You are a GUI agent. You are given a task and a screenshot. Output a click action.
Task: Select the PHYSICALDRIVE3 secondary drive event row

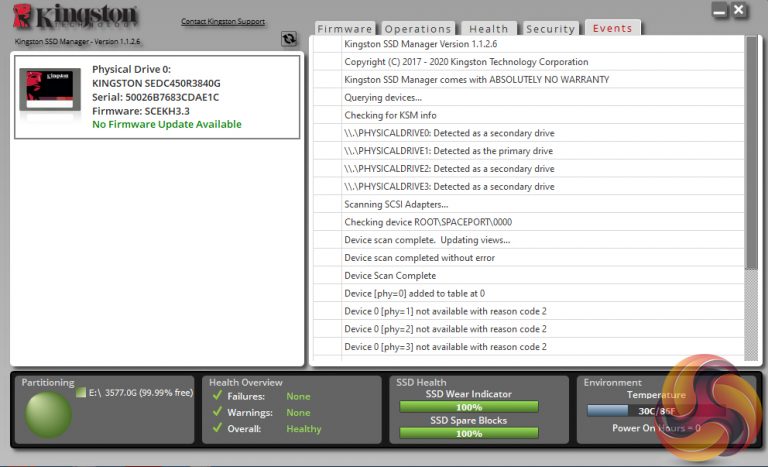pos(529,186)
